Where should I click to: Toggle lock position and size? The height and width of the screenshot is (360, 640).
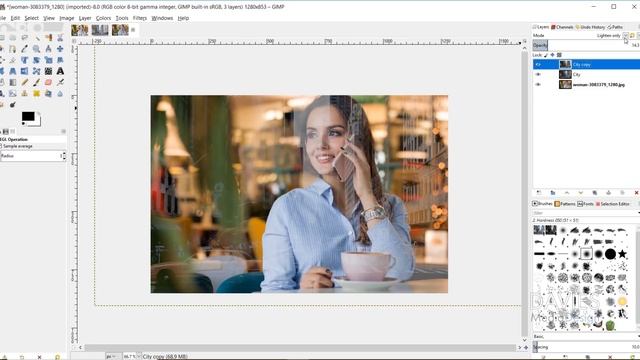pos(553,55)
